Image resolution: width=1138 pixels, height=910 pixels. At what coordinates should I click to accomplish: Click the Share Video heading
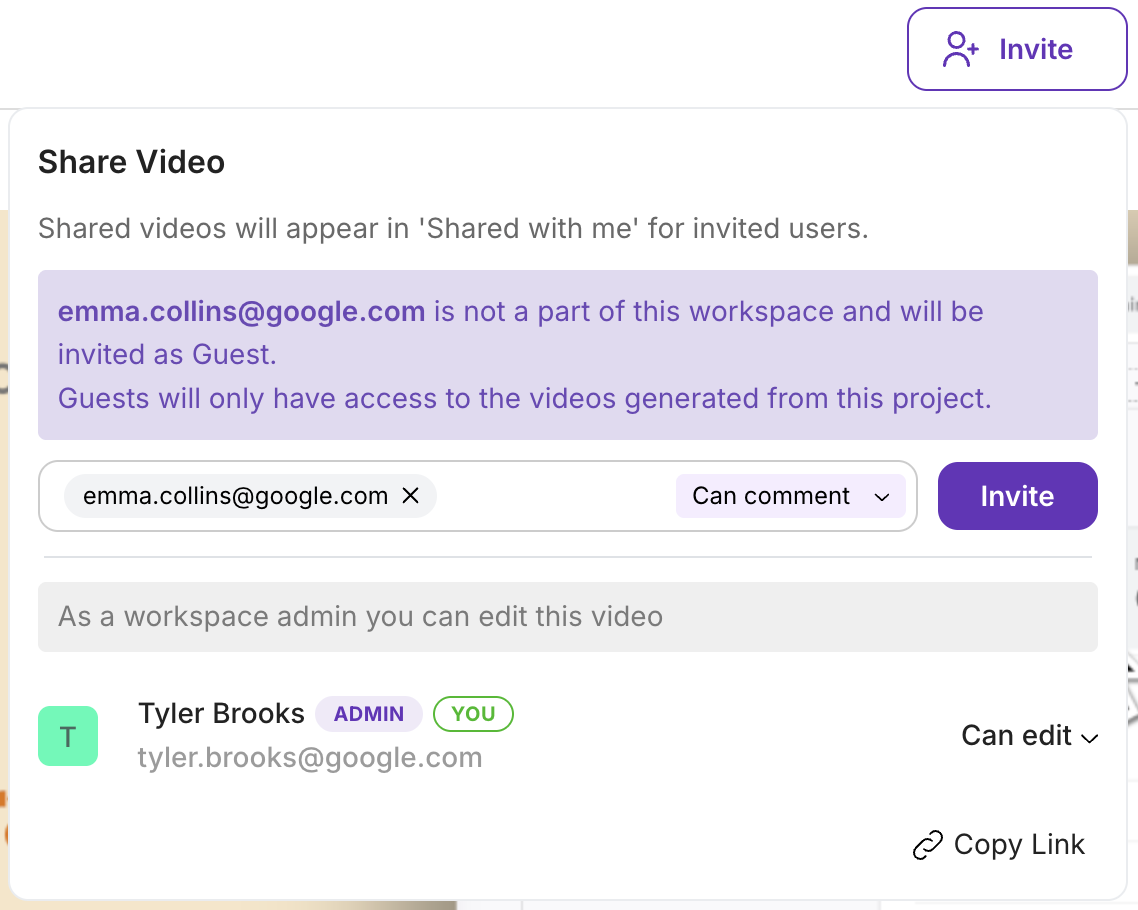131,162
